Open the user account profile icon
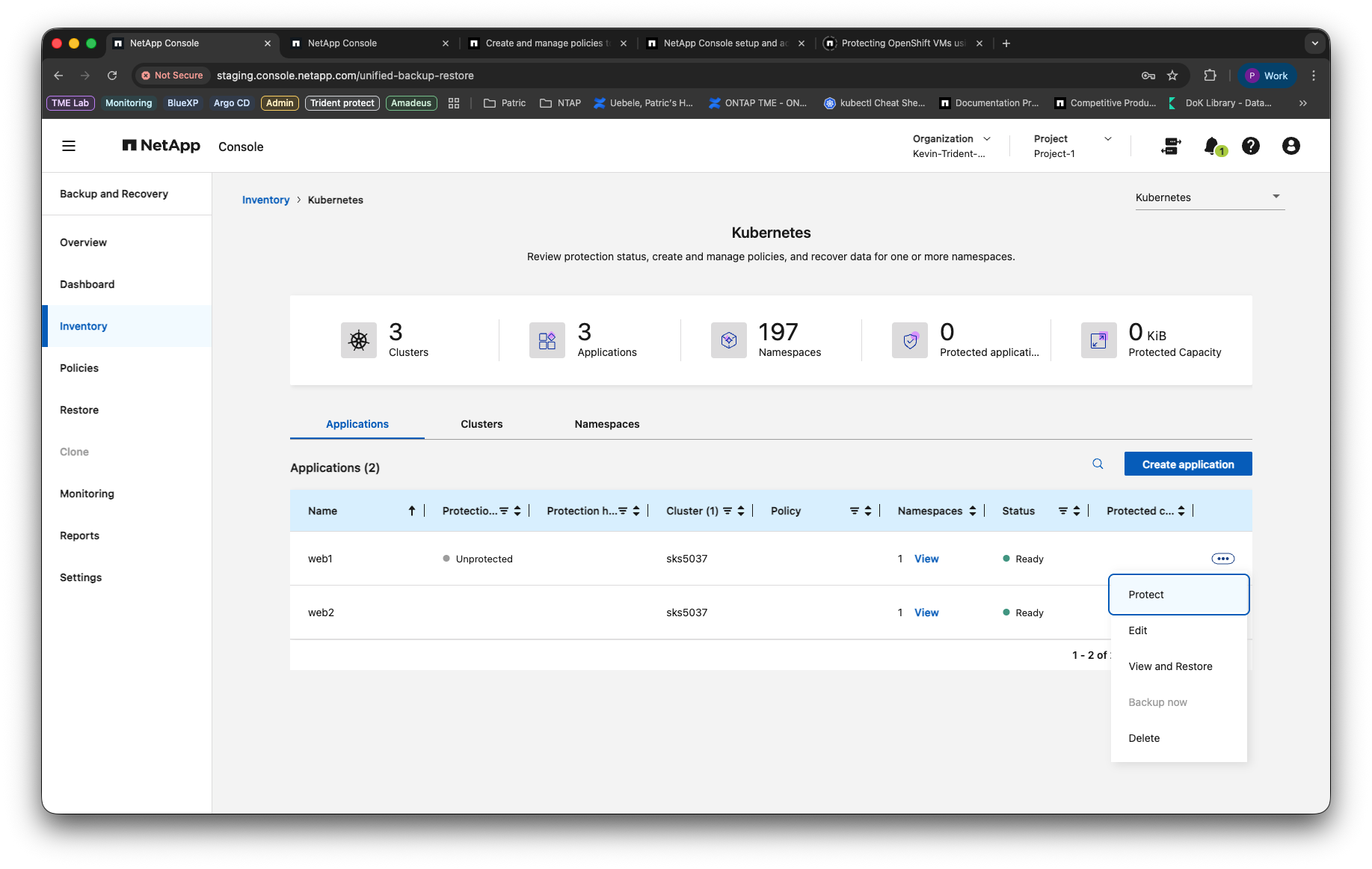Screen dimensions: 1372x869 click(1291, 146)
